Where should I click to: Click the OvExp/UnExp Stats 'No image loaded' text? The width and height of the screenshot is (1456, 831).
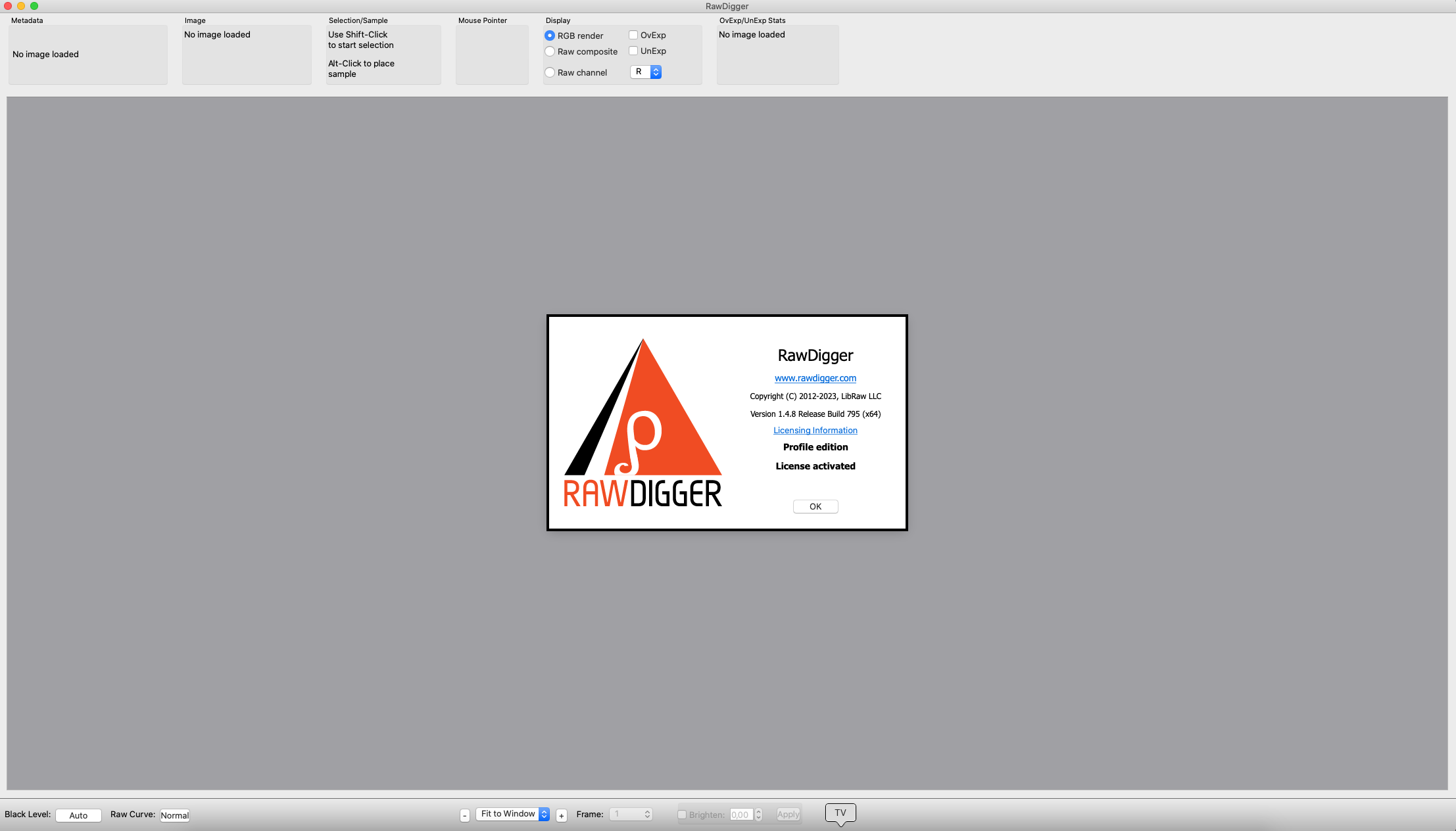coord(752,35)
